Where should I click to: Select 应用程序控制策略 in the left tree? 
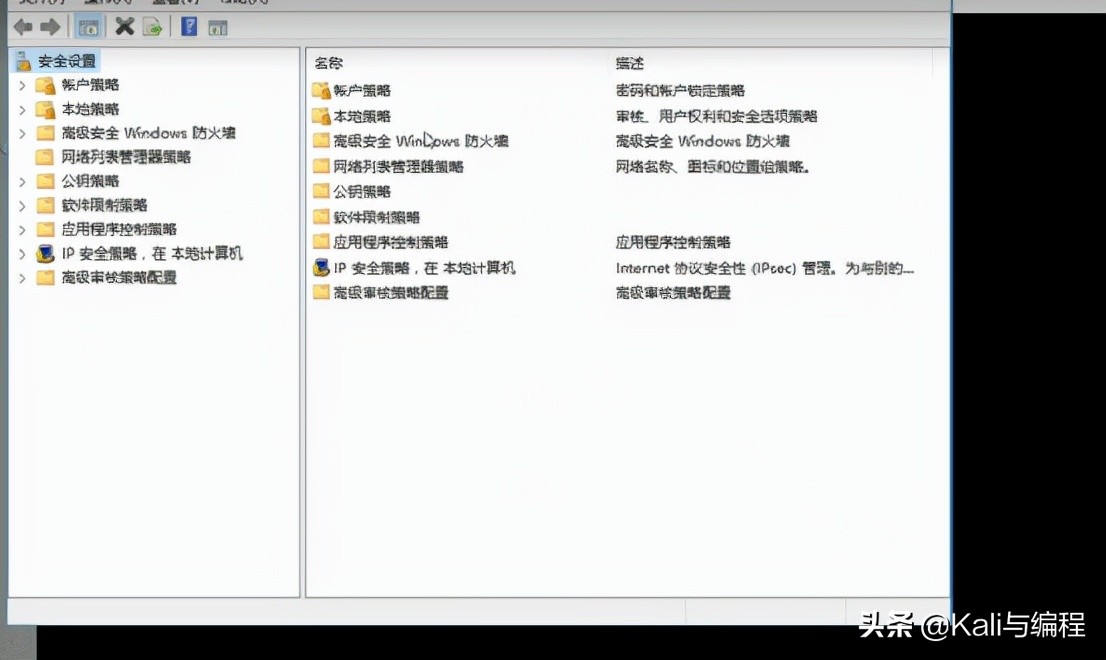[x=119, y=229]
